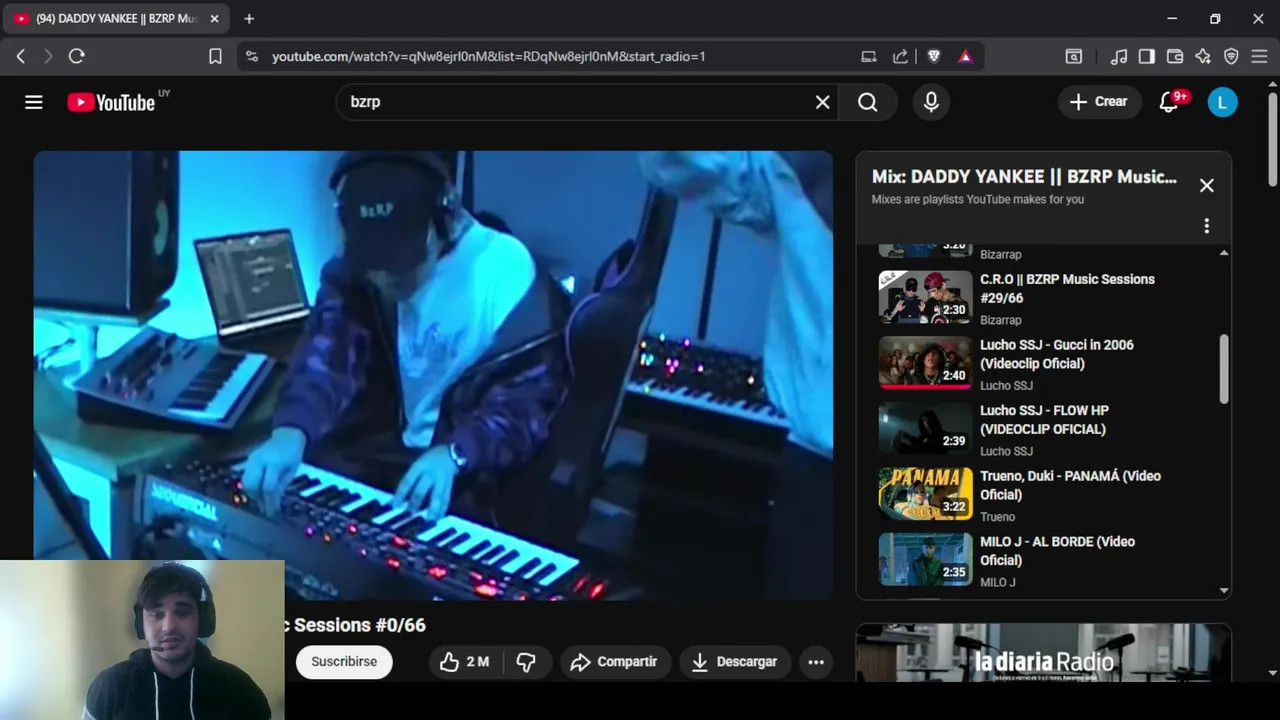Open Compartir share dialog
Screen dimensions: 1280x720
[614, 662]
